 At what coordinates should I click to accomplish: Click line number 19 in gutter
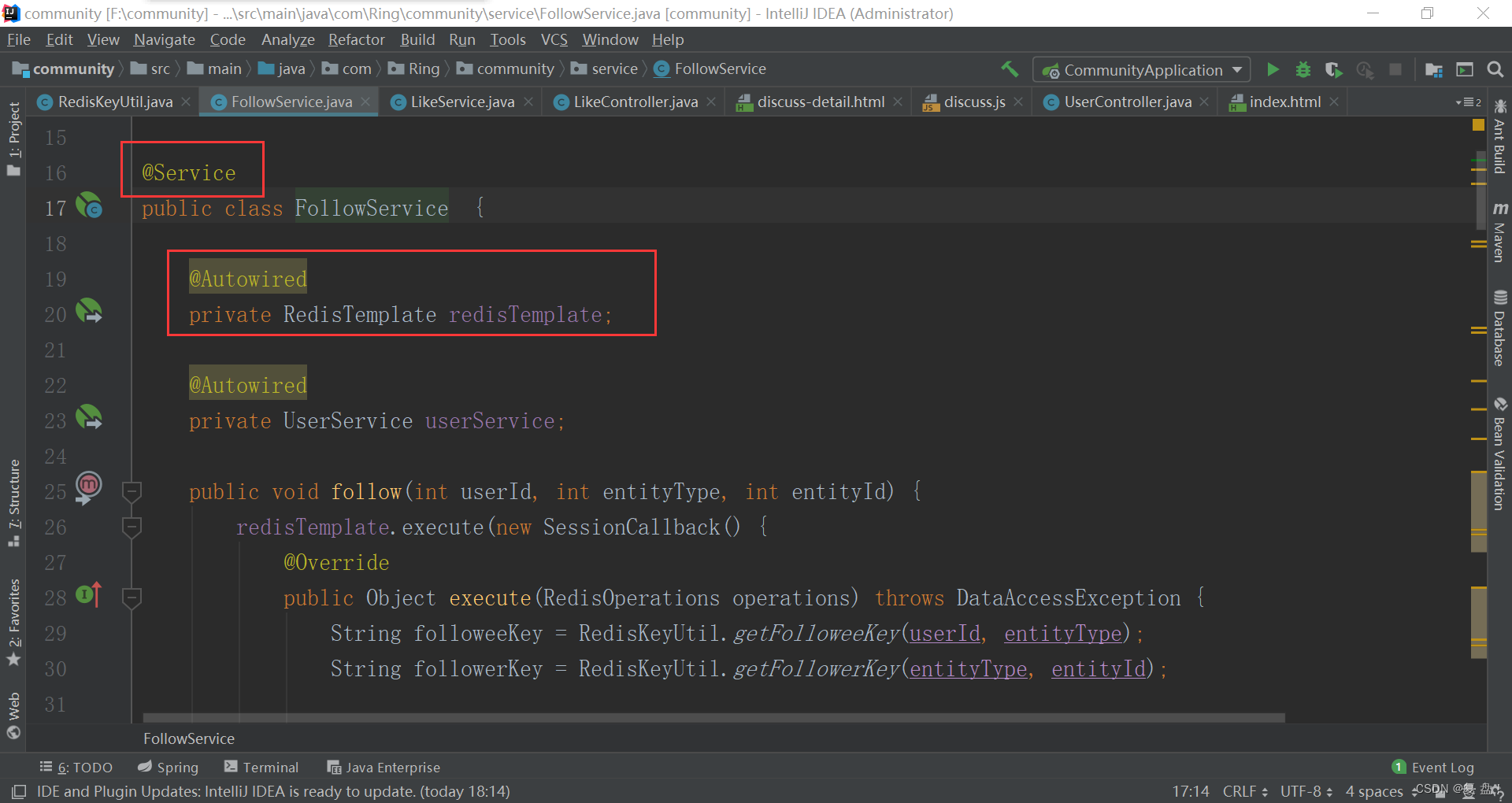point(55,279)
